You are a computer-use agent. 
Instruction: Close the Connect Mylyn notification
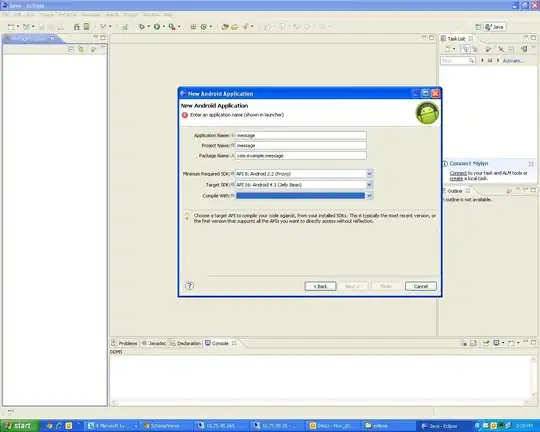[x=531, y=164]
